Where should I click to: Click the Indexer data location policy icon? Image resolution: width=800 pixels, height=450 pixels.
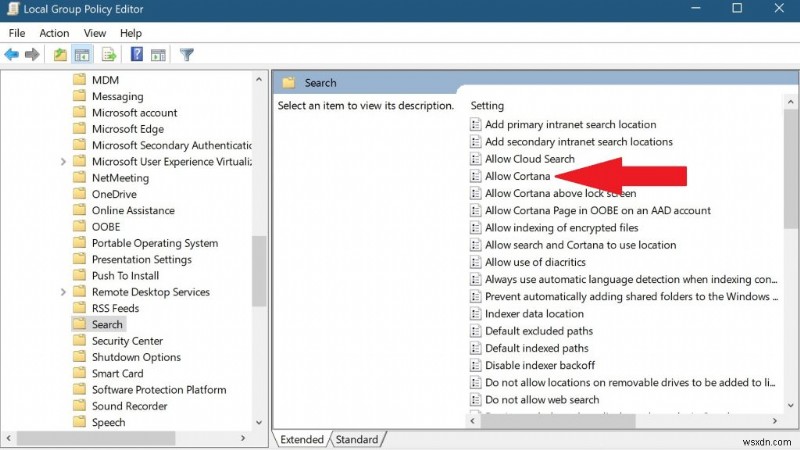[476, 314]
